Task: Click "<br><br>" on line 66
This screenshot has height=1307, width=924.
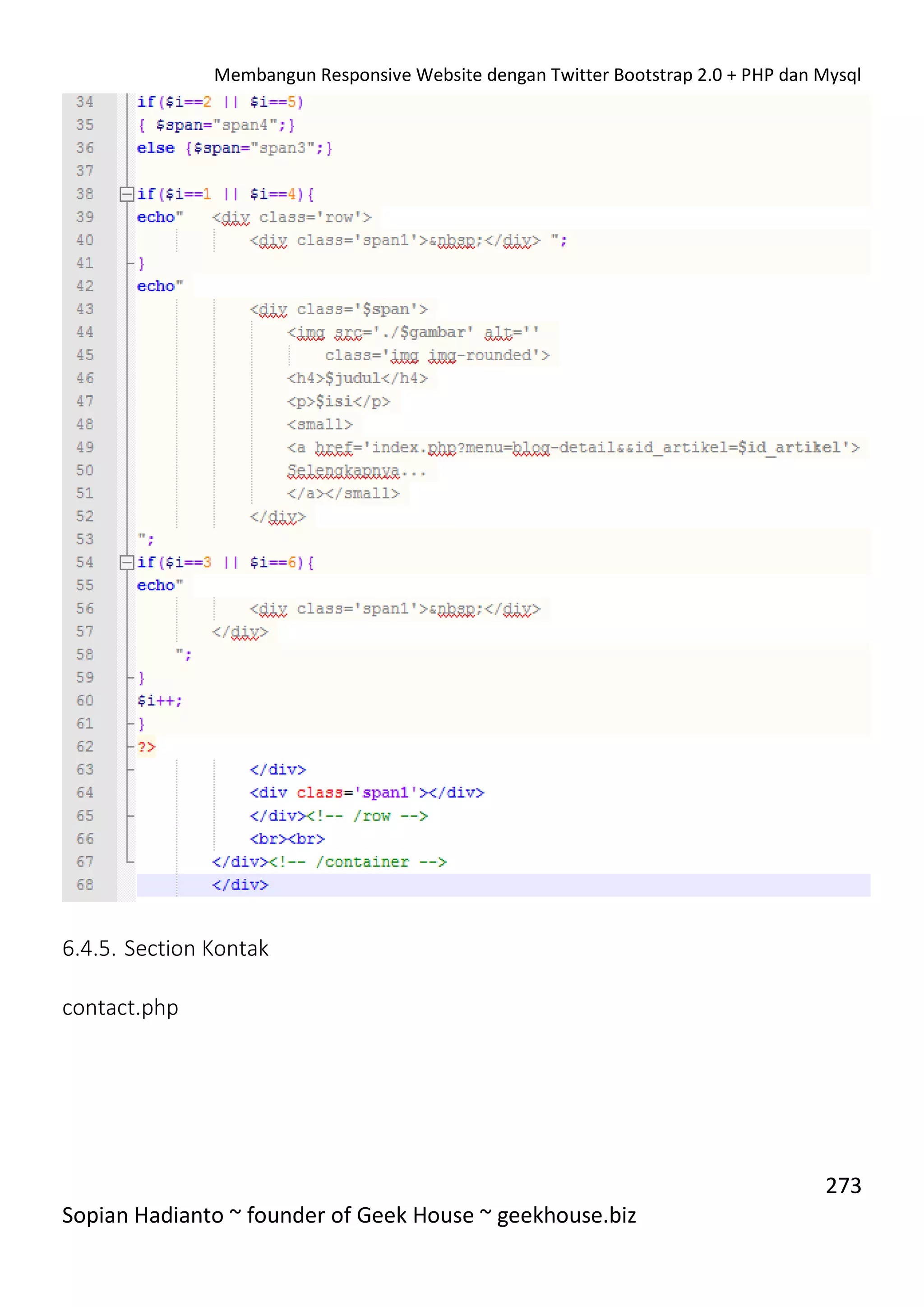Action: 287,839
